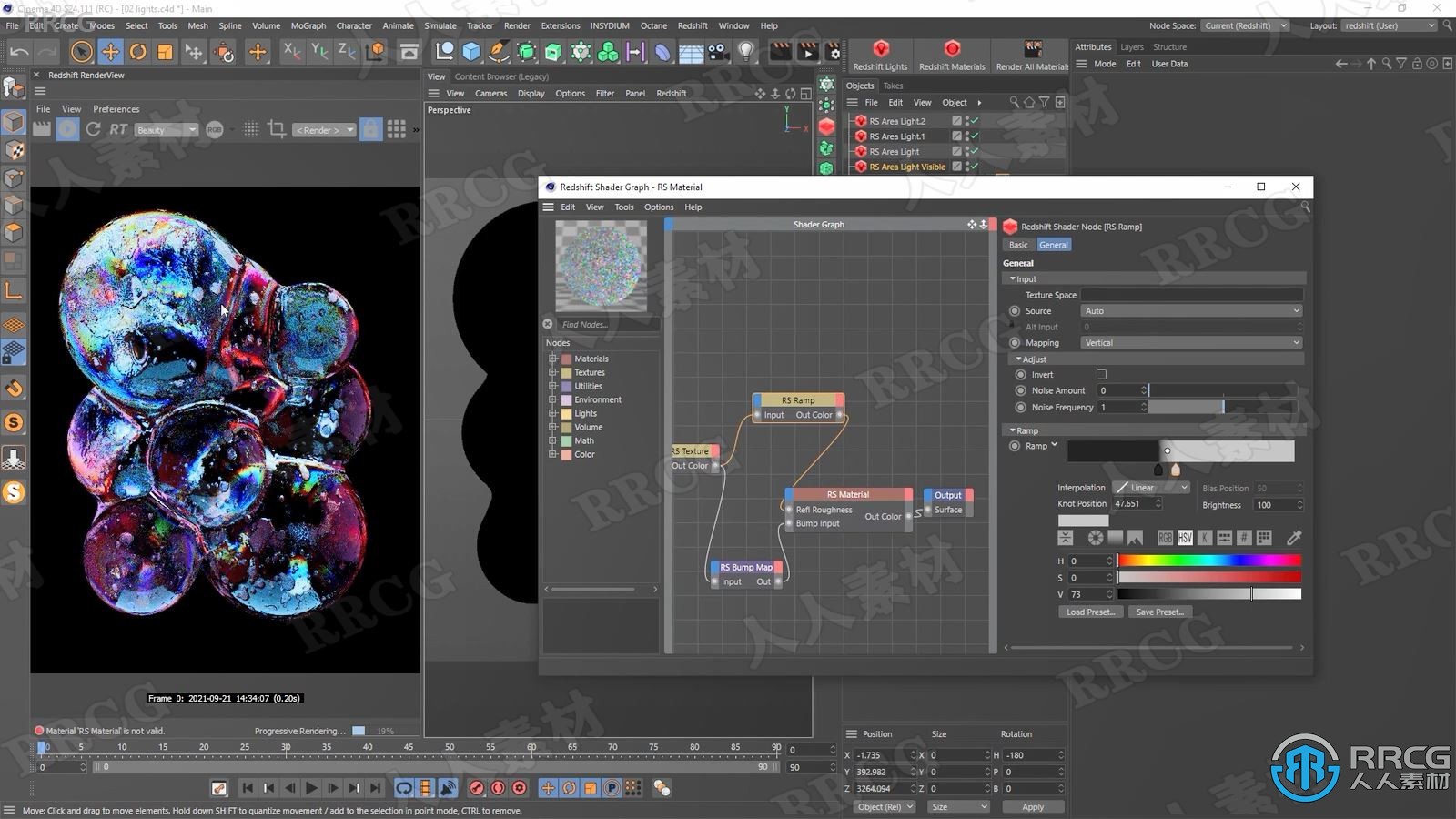Click the Load Preset button

tap(1090, 612)
